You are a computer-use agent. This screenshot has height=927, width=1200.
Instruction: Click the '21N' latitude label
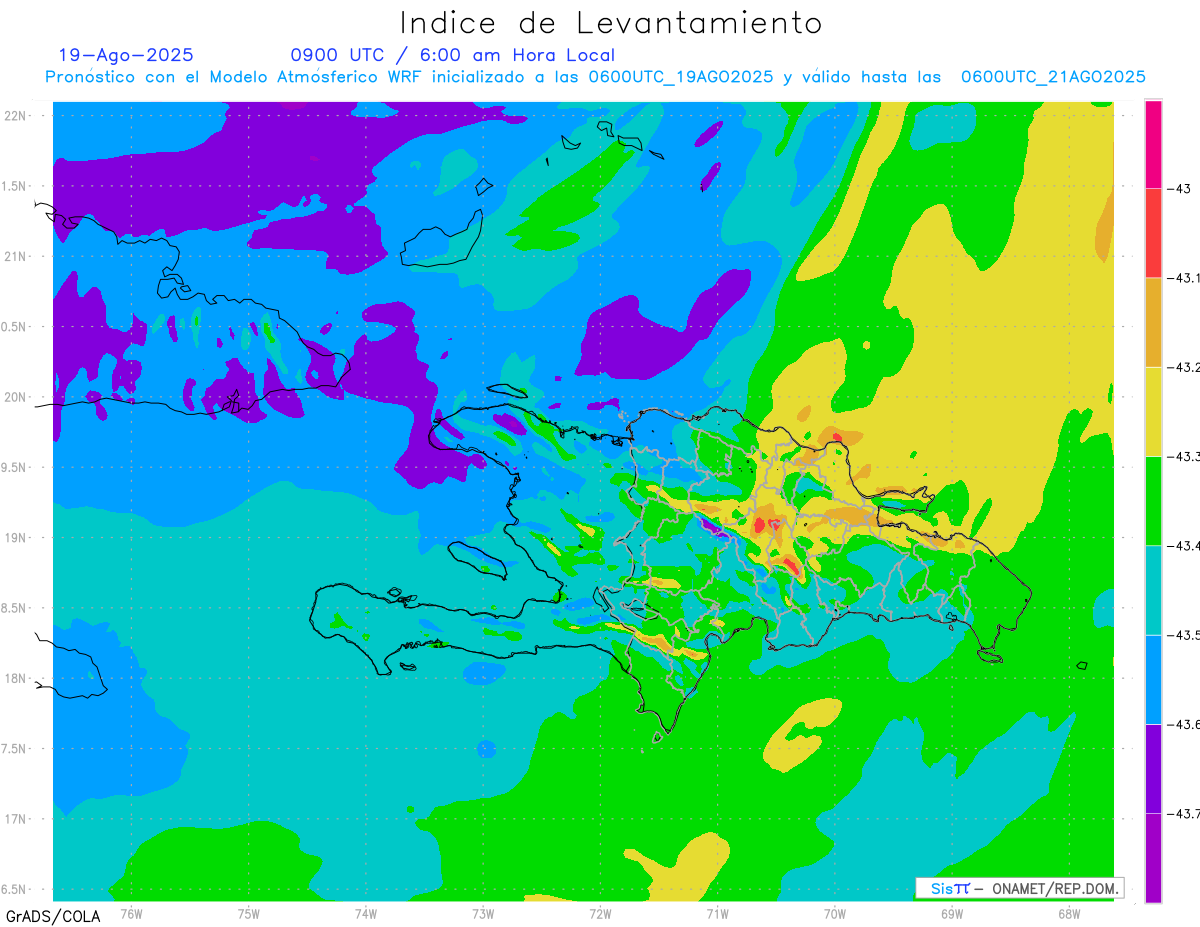pyautogui.click(x=17, y=256)
